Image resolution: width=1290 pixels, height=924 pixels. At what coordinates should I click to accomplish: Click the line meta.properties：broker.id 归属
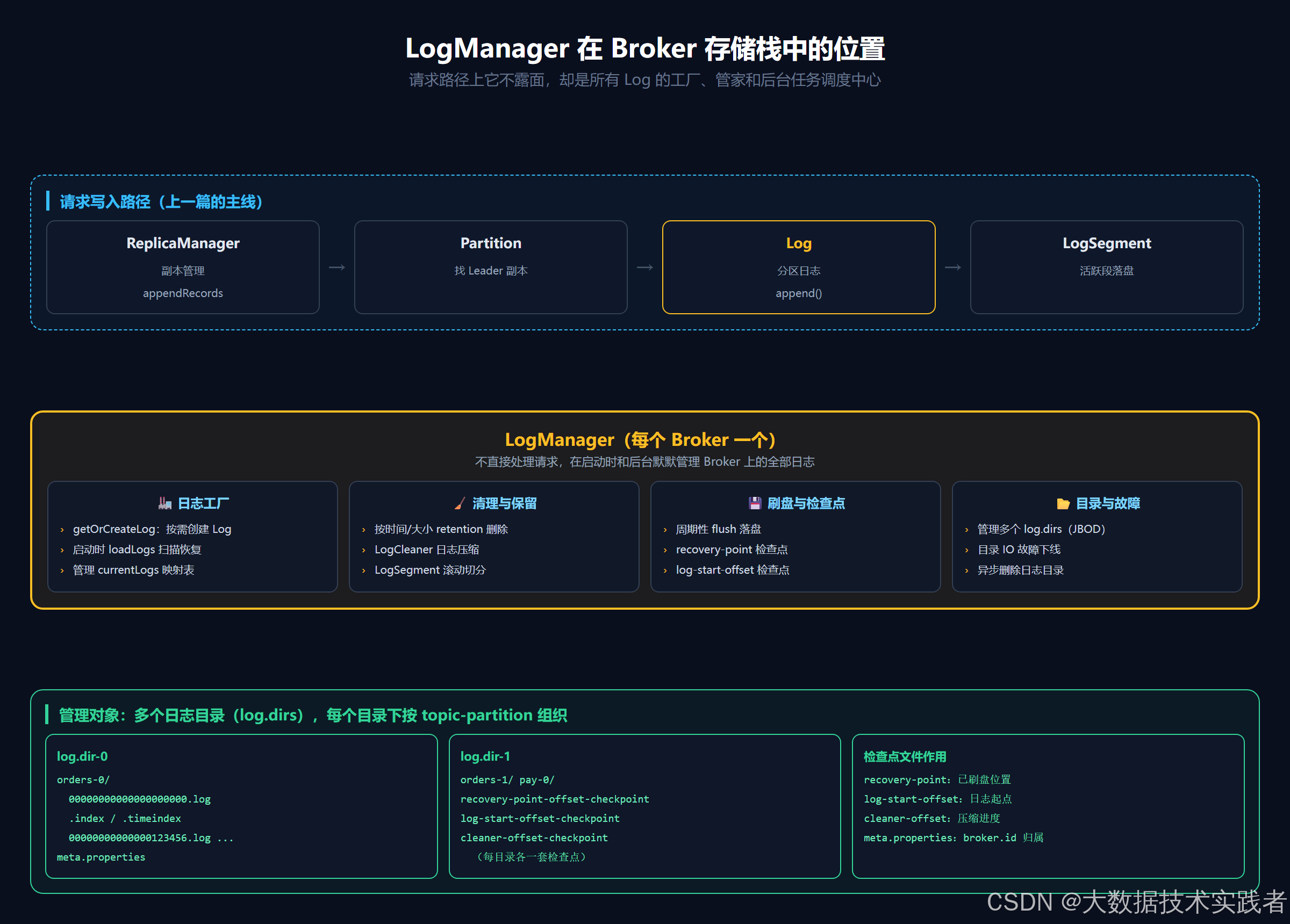tap(954, 838)
